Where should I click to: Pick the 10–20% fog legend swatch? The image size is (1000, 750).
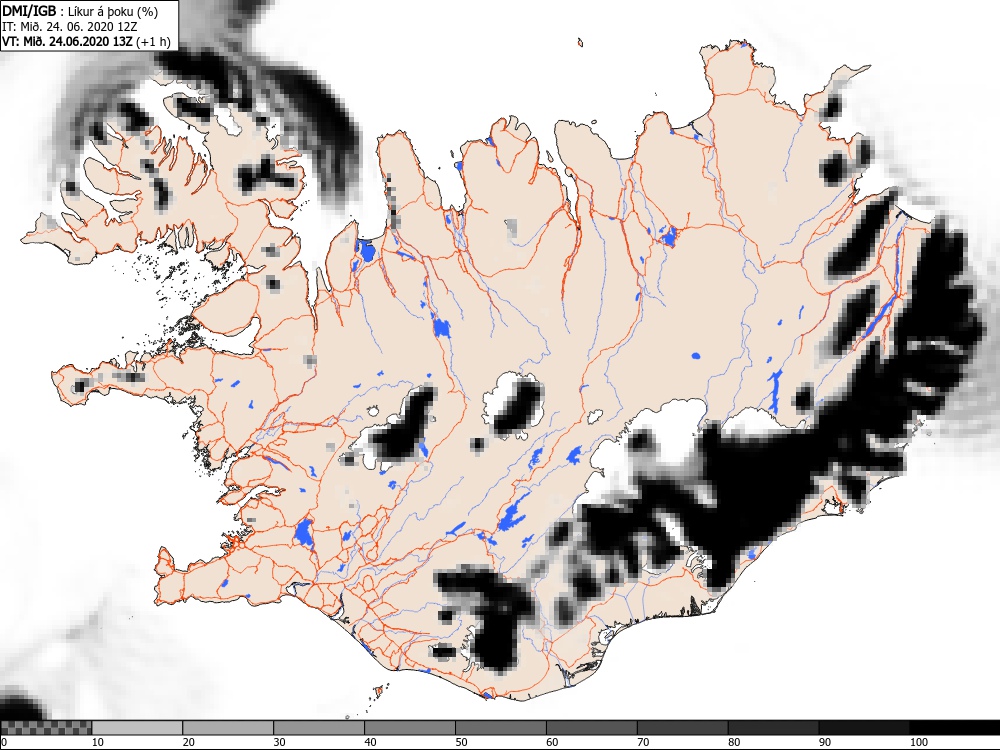pos(137,728)
